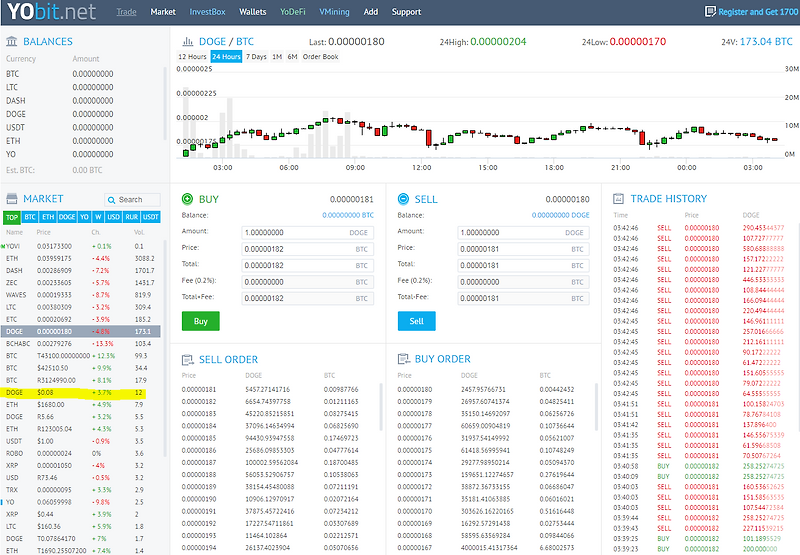Open the Trade menu

[x=126, y=11]
